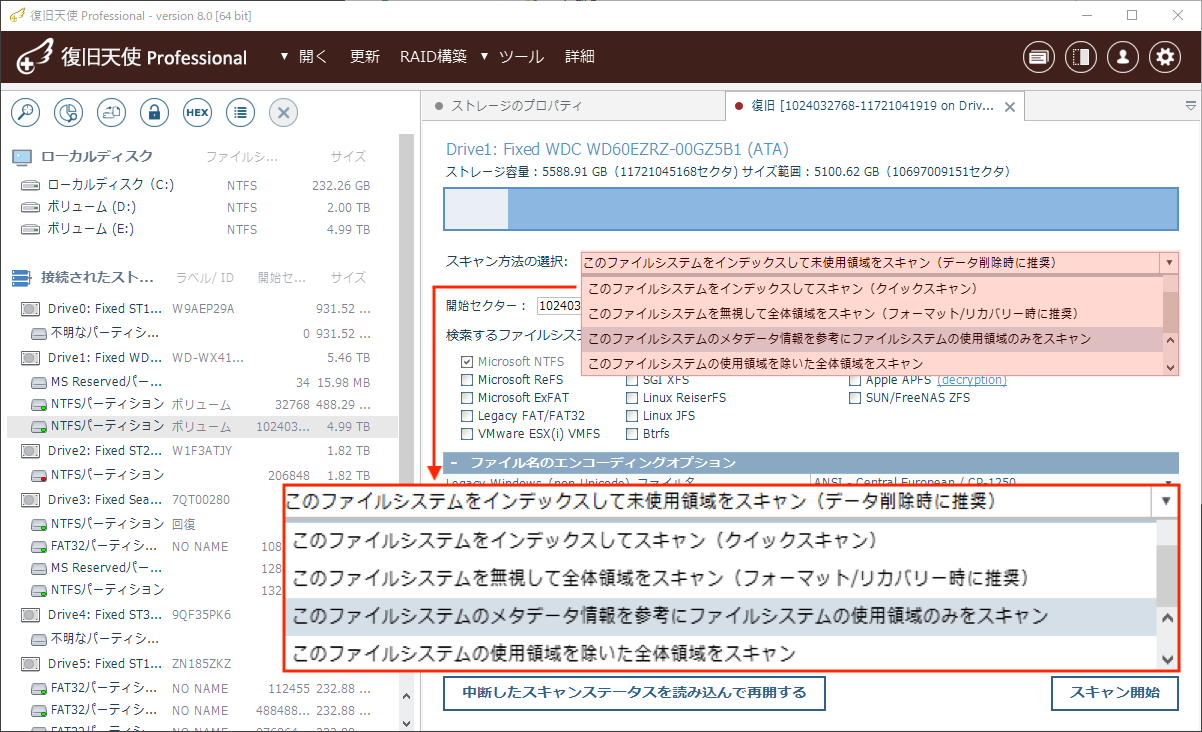Select the 不明なパーティシ... row under Drive0
1202x732 pixels.
click(x=203, y=332)
